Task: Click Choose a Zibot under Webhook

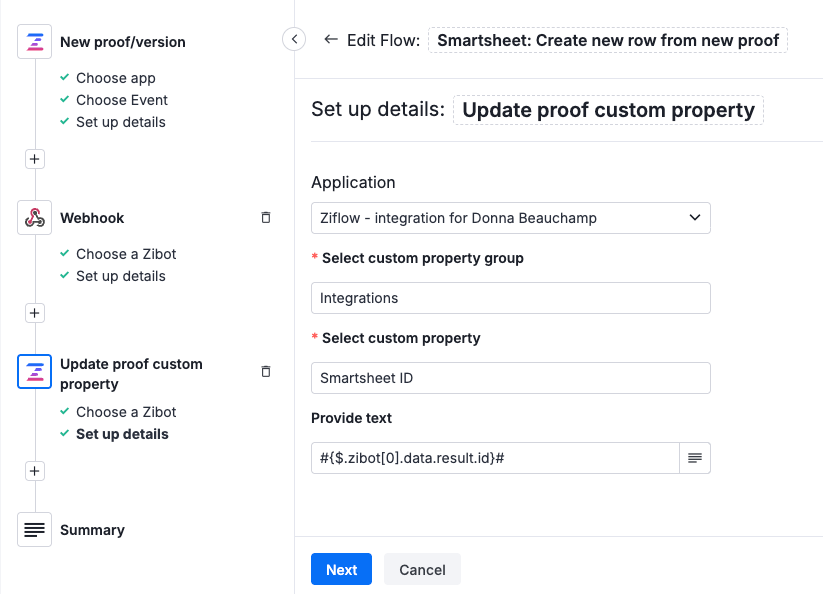Action: 125,254
